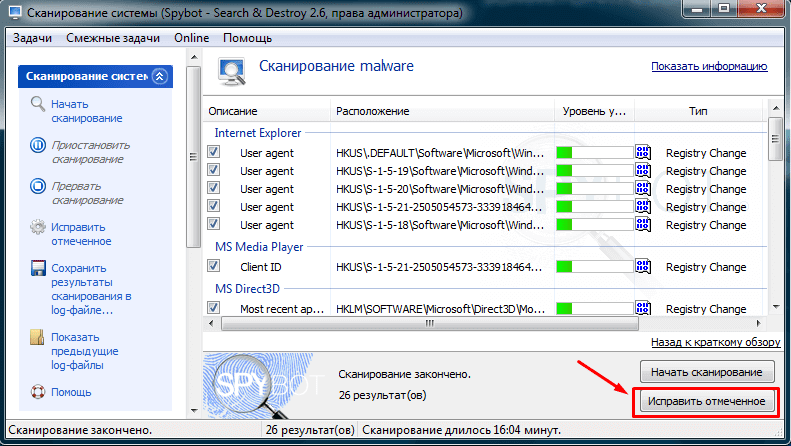
Task: Collapse the Сканирование системы sidebar panel
Action: coord(160,76)
